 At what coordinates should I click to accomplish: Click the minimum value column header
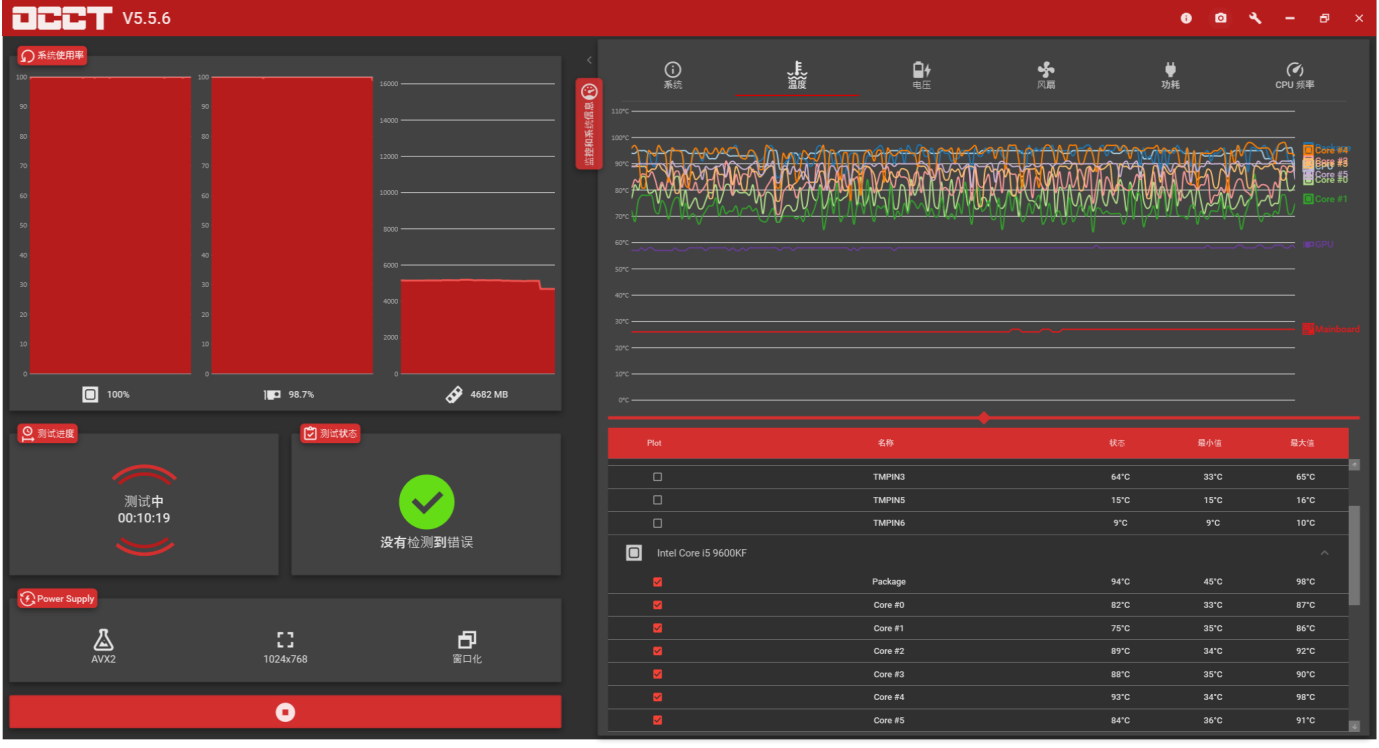pyautogui.click(x=1210, y=442)
